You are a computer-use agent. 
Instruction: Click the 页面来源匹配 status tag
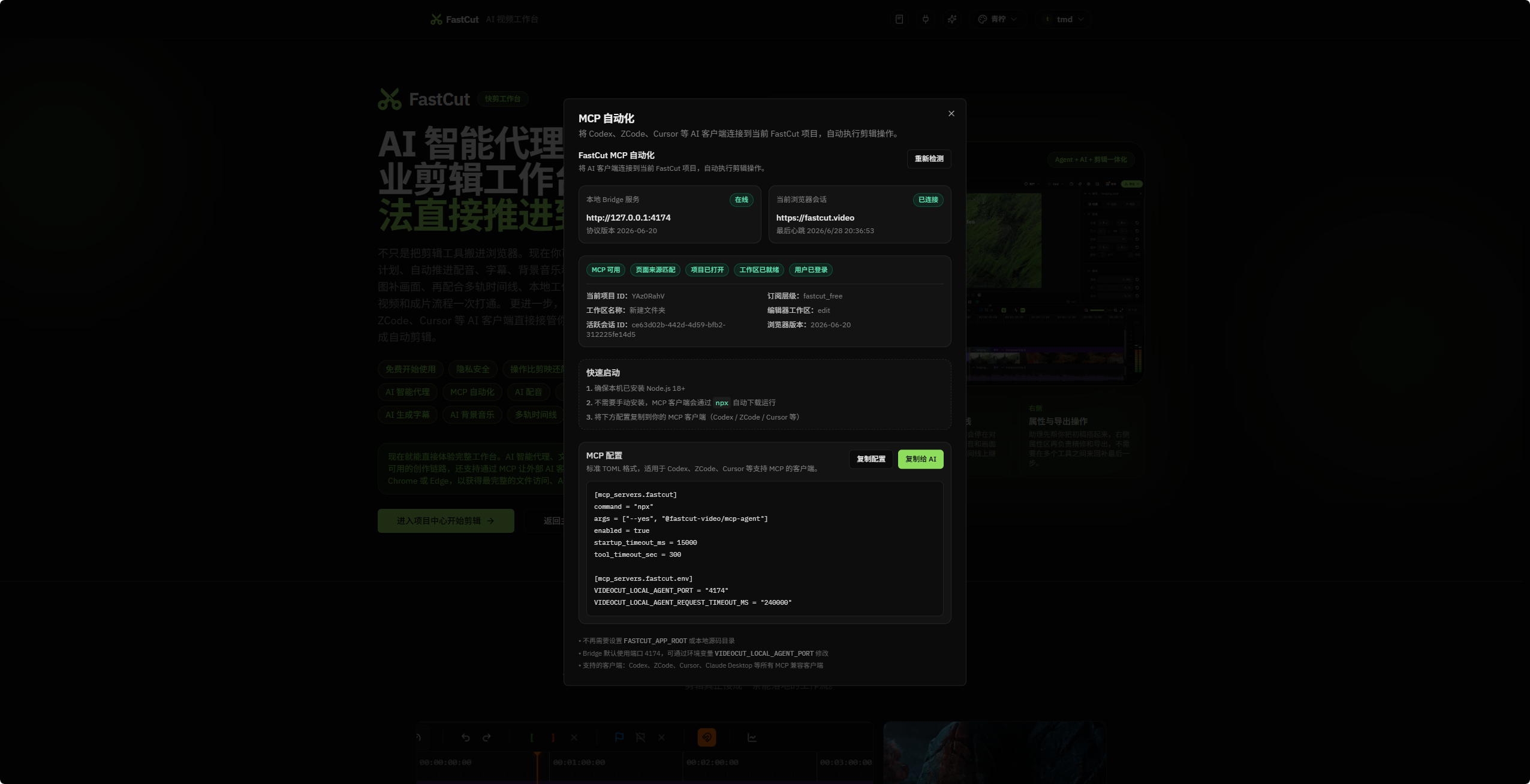tap(655, 270)
